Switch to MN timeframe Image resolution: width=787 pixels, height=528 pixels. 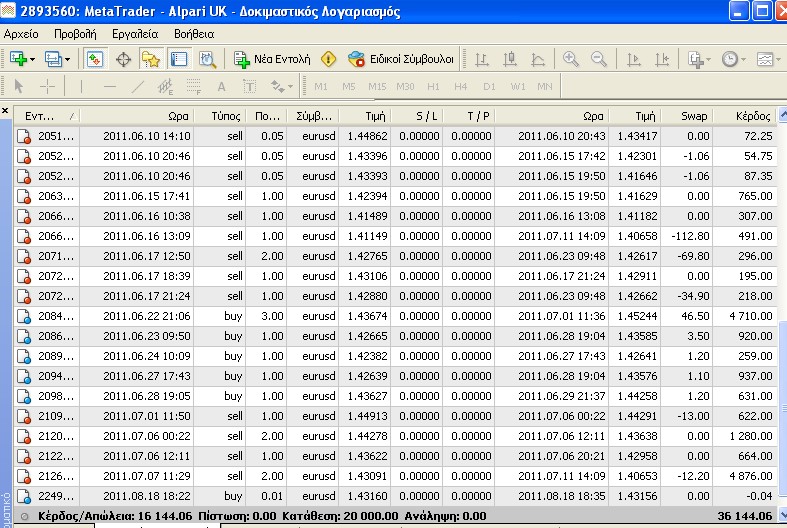[x=545, y=86]
